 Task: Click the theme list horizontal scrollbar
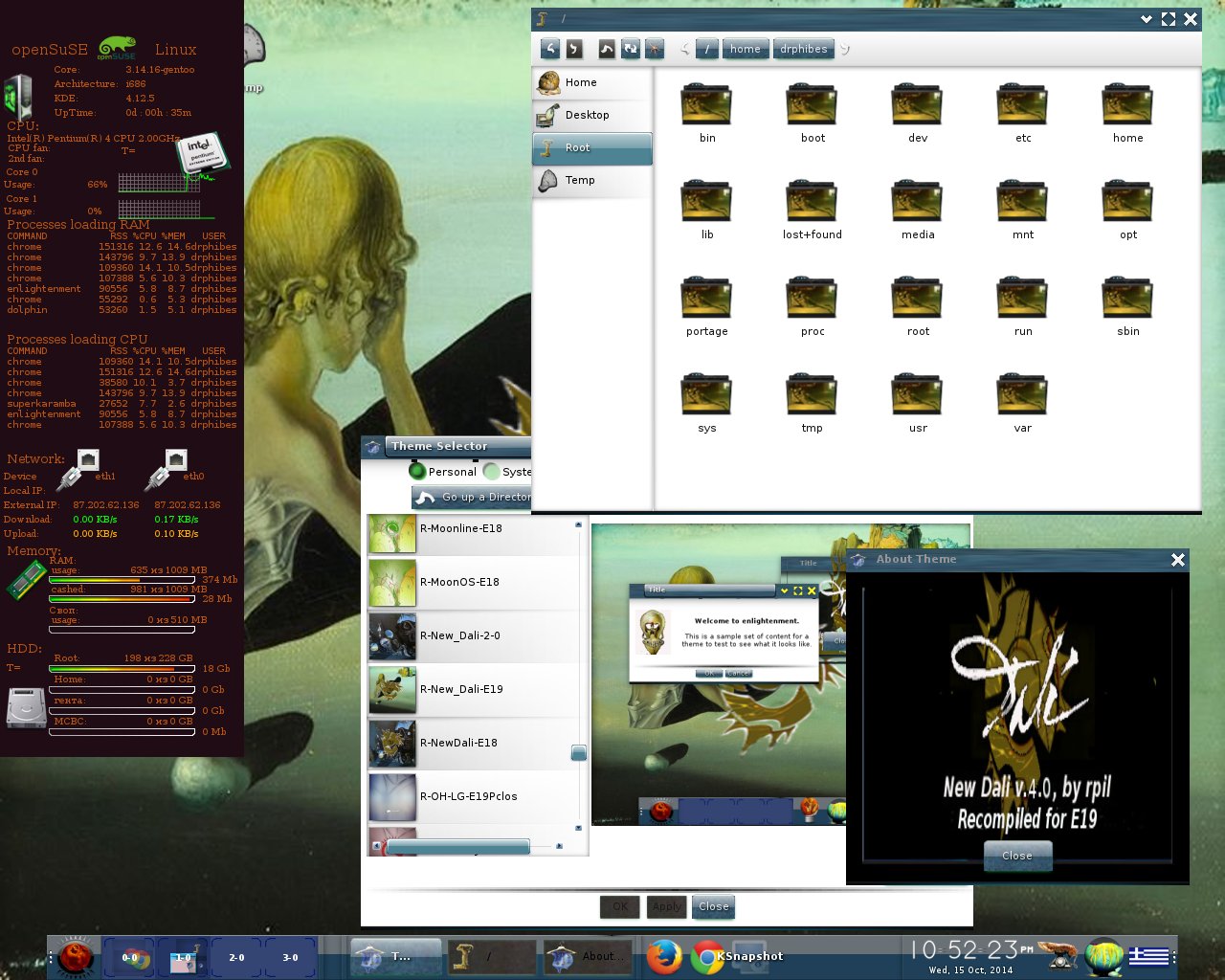click(x=457, y=847)
